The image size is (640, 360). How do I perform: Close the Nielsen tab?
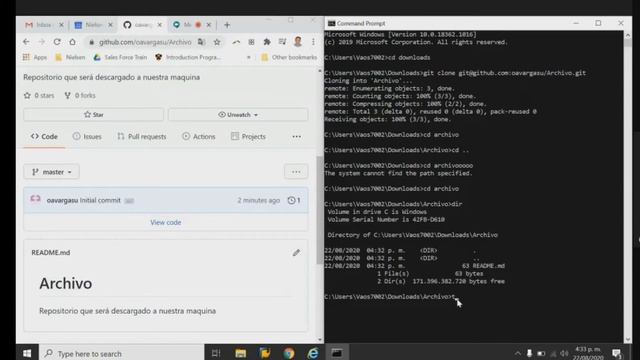pyautogui.click(x=110, y=25)
